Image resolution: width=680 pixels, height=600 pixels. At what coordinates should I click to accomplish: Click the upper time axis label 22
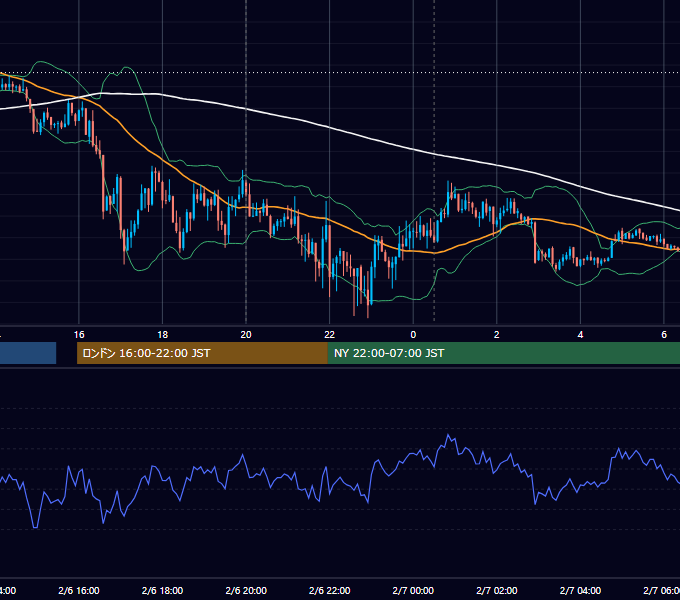coord(330,335)
